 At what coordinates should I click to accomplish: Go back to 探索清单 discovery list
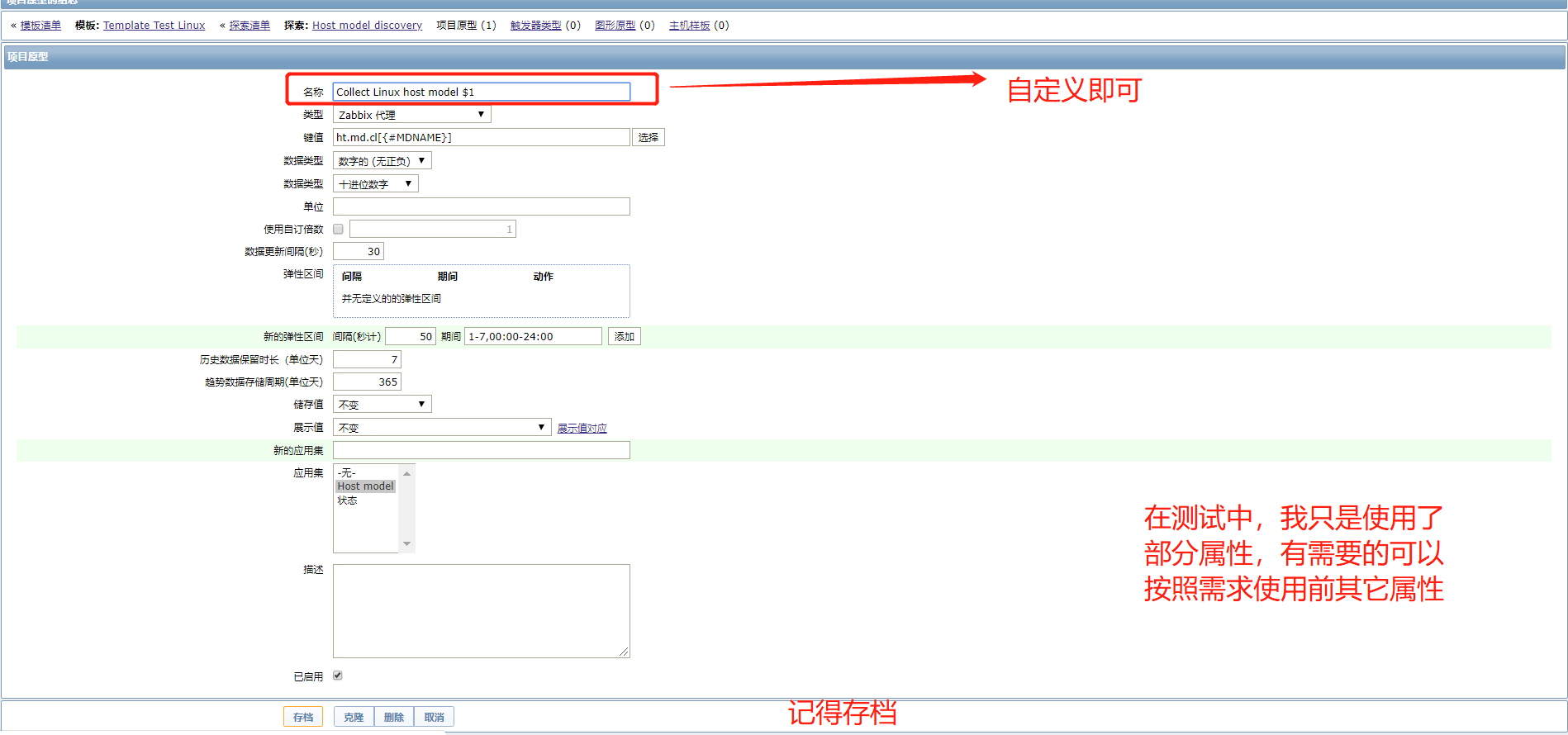[249, 26]
